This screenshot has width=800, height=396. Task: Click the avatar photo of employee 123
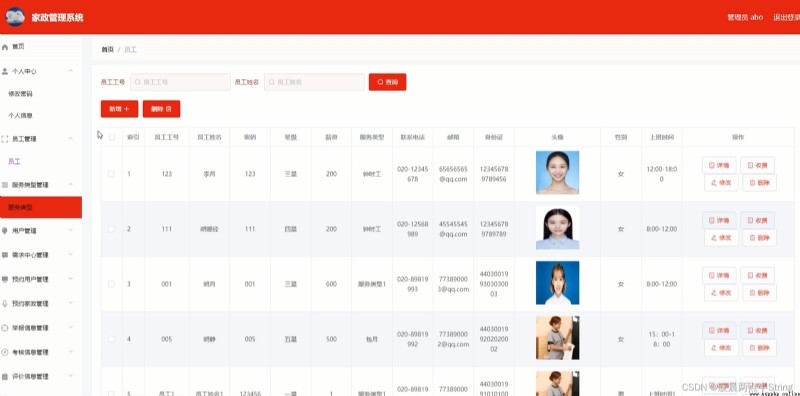[x=557, y=172]
